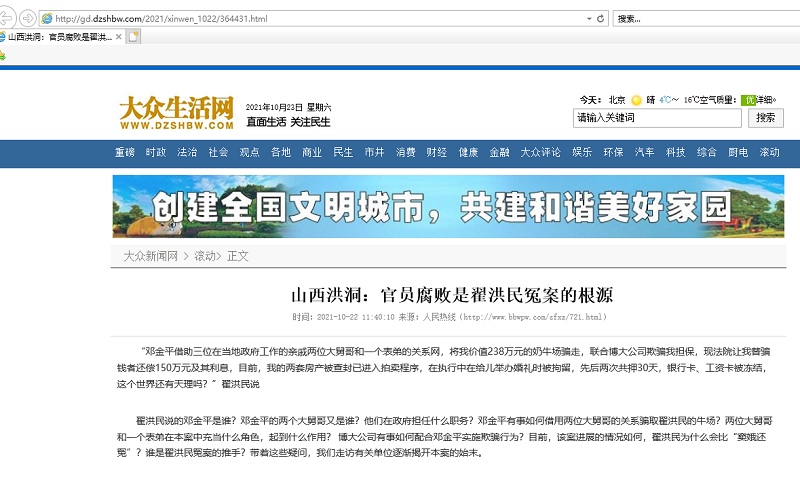Image resolution: width=800 pixels, height=477 pixels.
Task: Click the 请输入关键词 keyword input field
Action: (x=657, y=118)
